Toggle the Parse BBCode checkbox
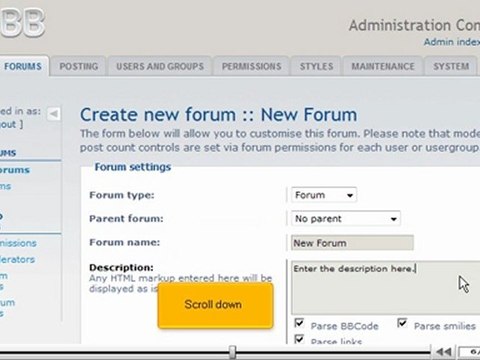The image size is (480, 360). [x=299, y=323]
